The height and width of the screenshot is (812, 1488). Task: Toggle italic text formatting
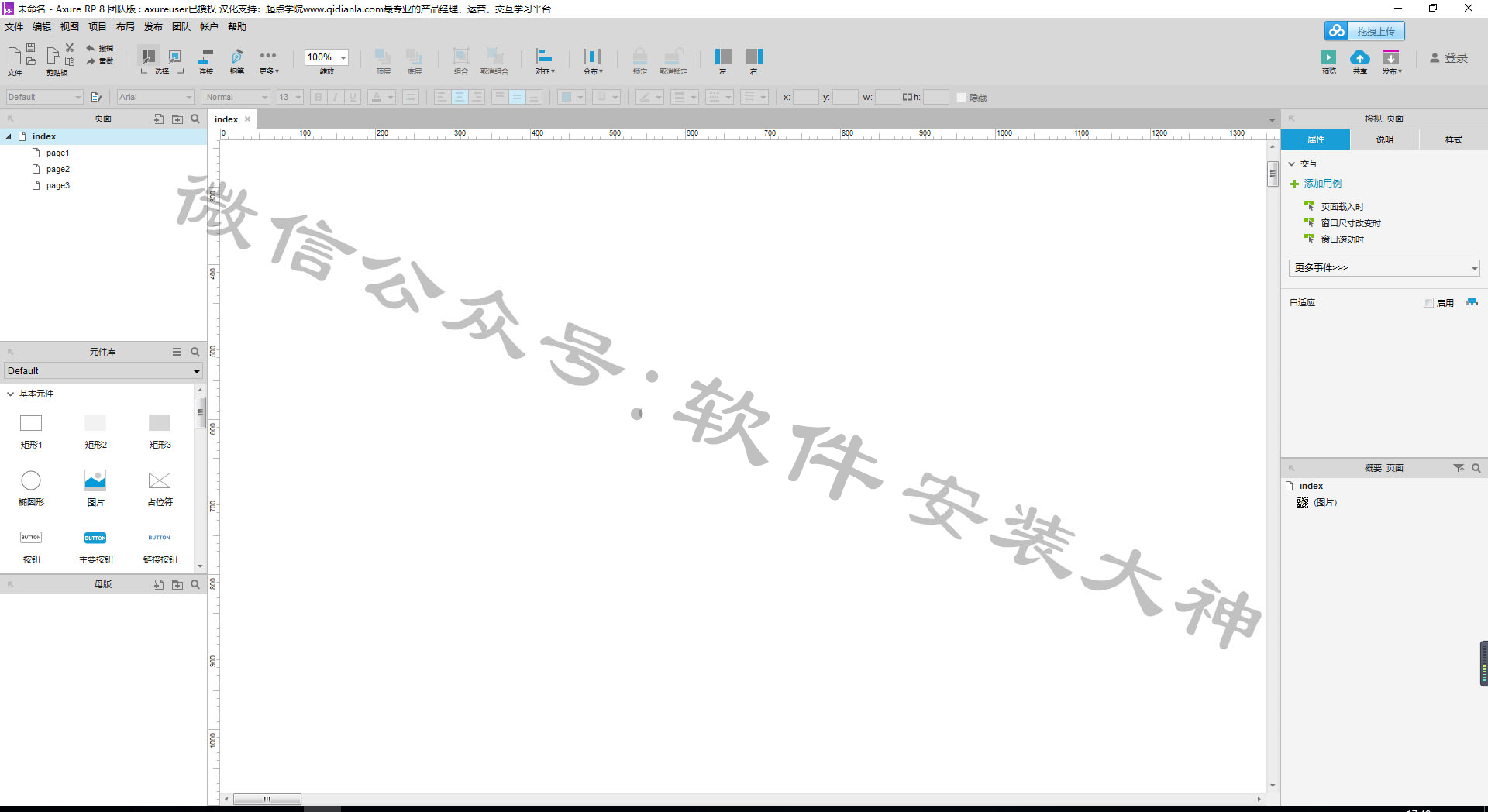click(x=336, y=97)
